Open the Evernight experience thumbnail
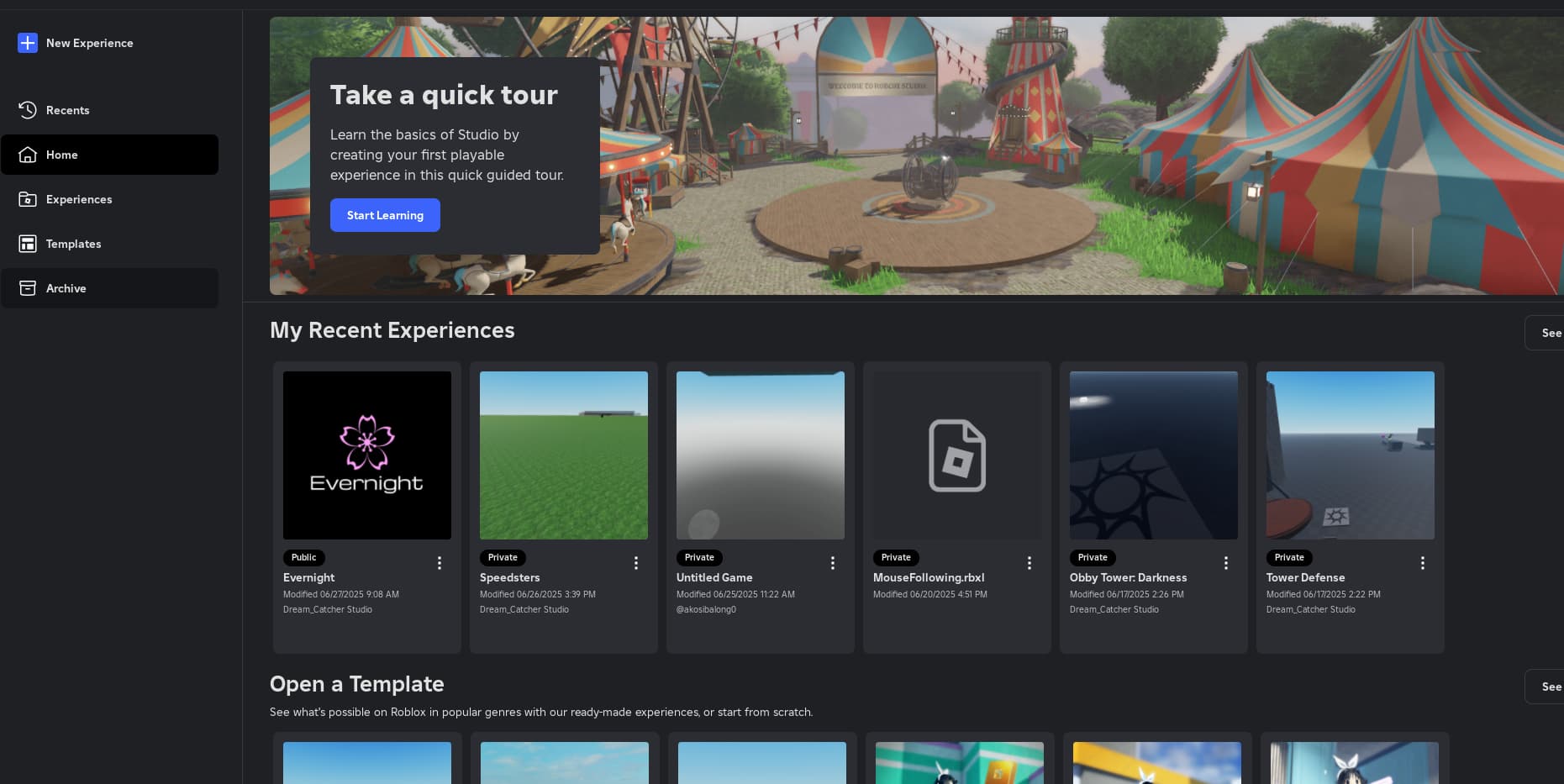Image resolution: width=1564 pixels, height=784 pixels. coord(367,455)
